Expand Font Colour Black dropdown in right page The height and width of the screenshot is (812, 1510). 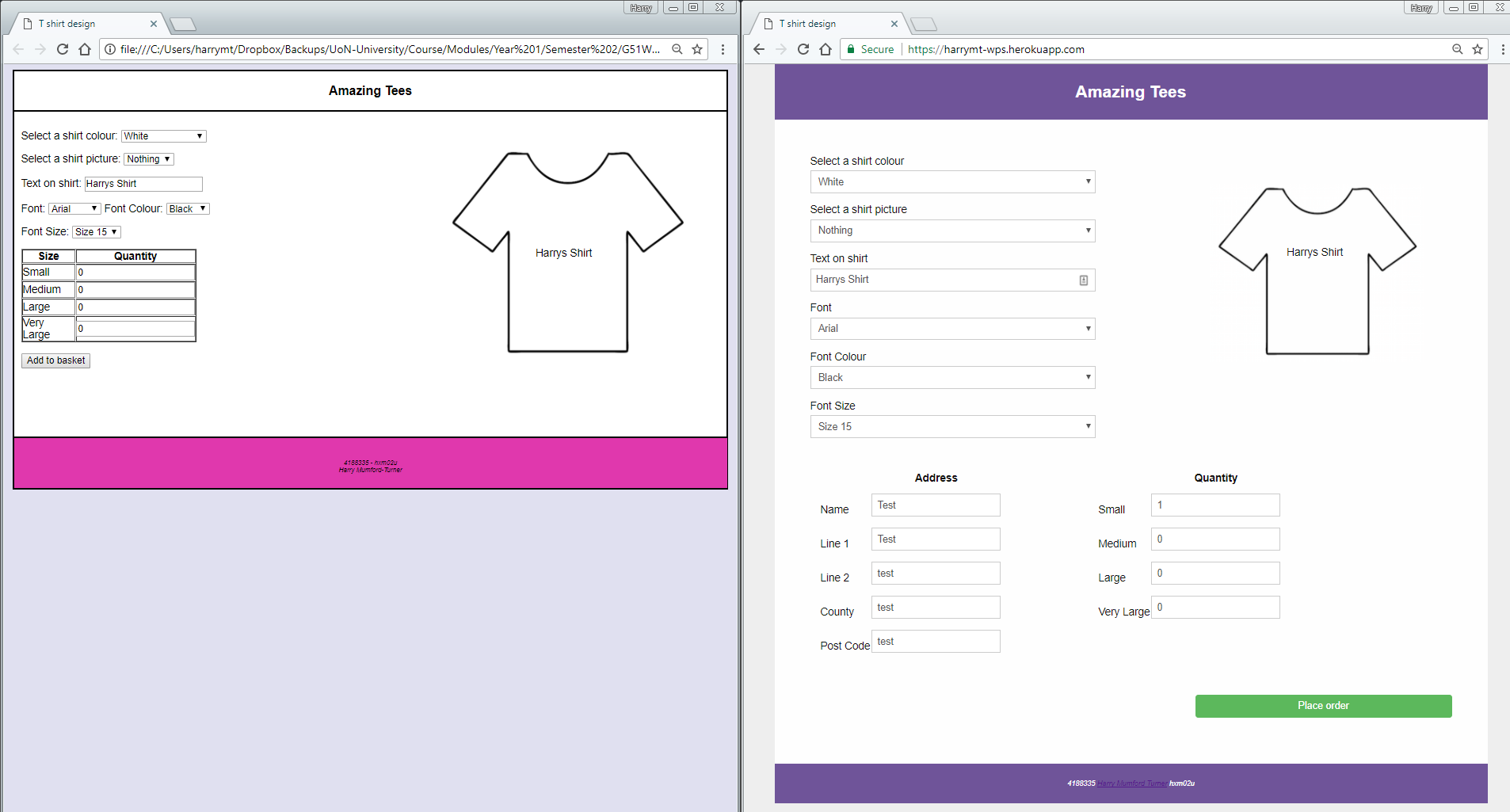pyautogui.click(x=952, y=378)
